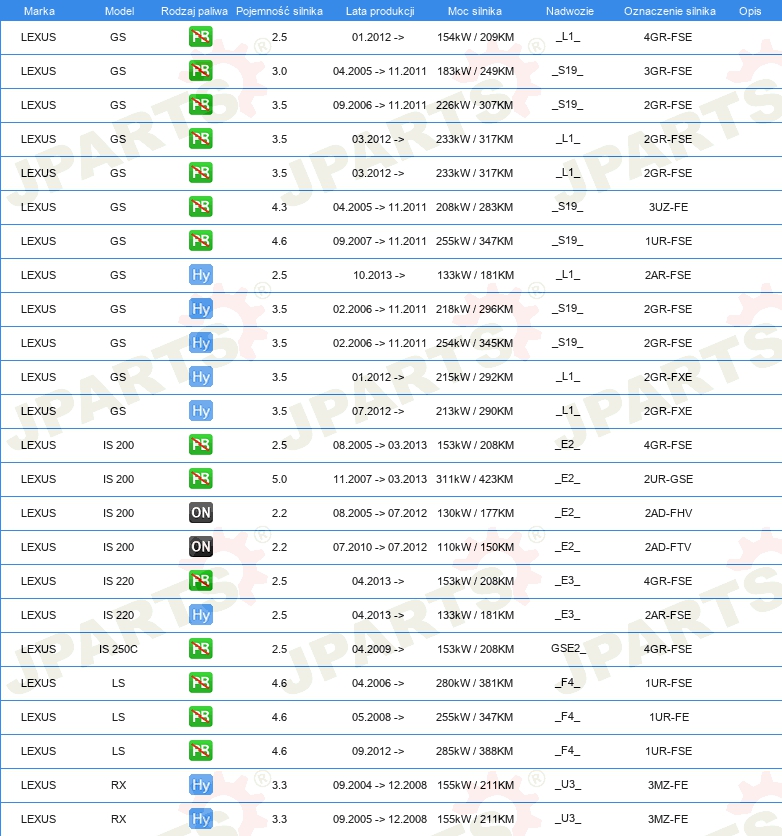Click the power value 130kW / 177KM

click(x=475, y=513)
